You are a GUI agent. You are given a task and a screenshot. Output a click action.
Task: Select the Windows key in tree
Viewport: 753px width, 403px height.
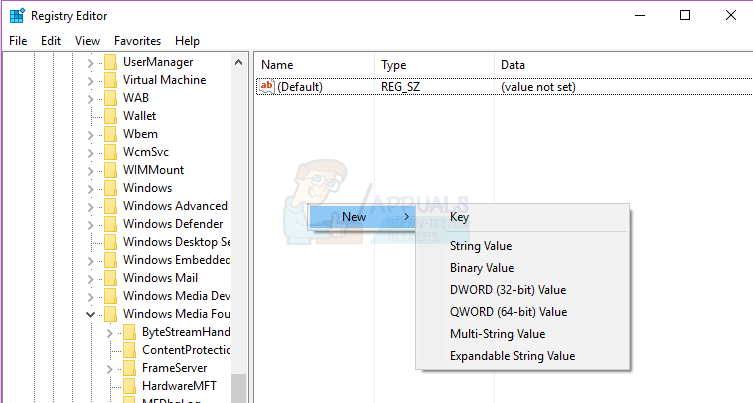(x=147, y=188)
